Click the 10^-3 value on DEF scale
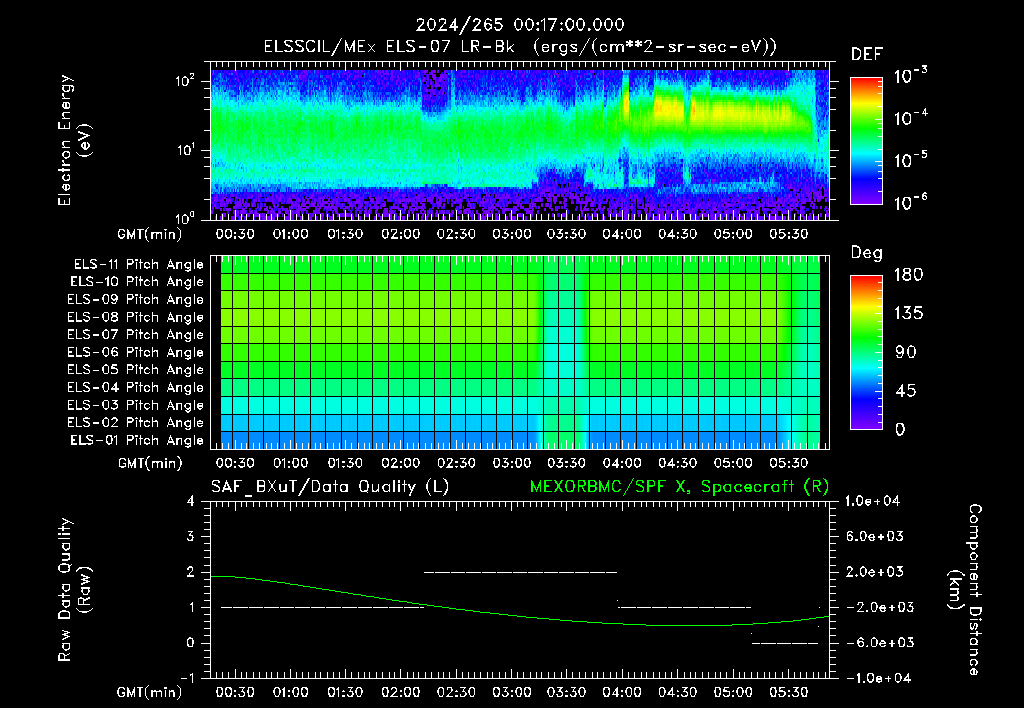Image resolution: width=1024 pixels, height=708 pixels. (x=910, y=76)
